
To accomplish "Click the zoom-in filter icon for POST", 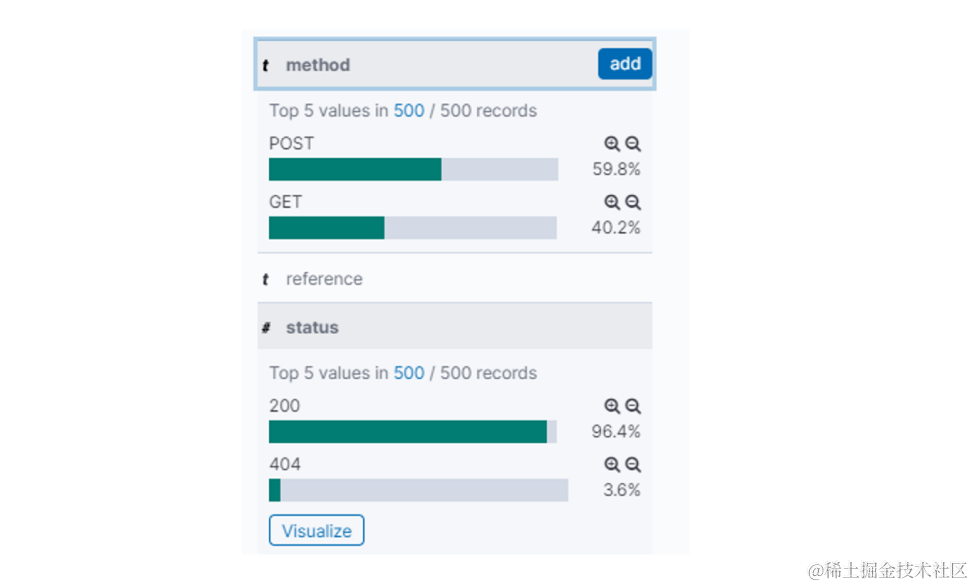I will pyautogui.click(x=612, y=144).
